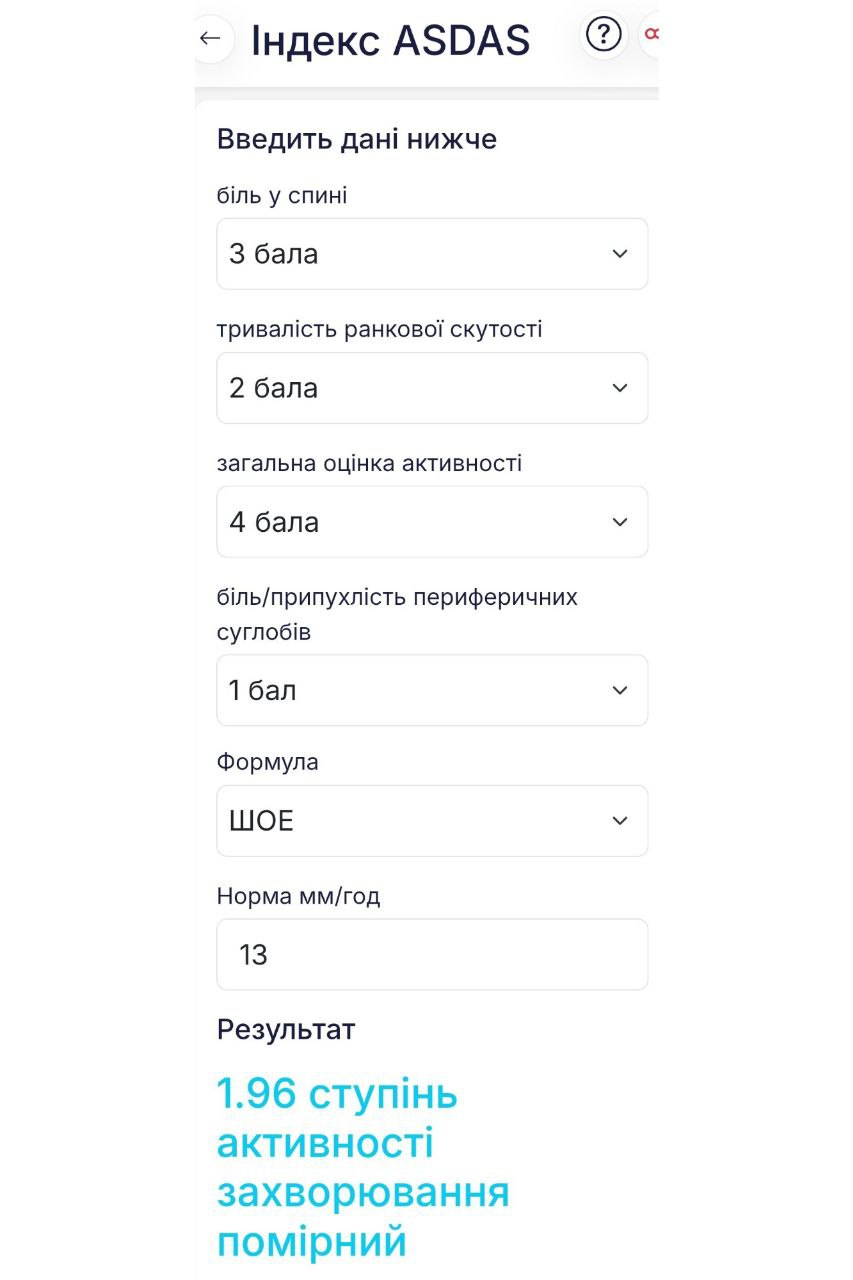Click the 'загальна оцінка активності' label
Screen dimensions: 853x1280
369,463
